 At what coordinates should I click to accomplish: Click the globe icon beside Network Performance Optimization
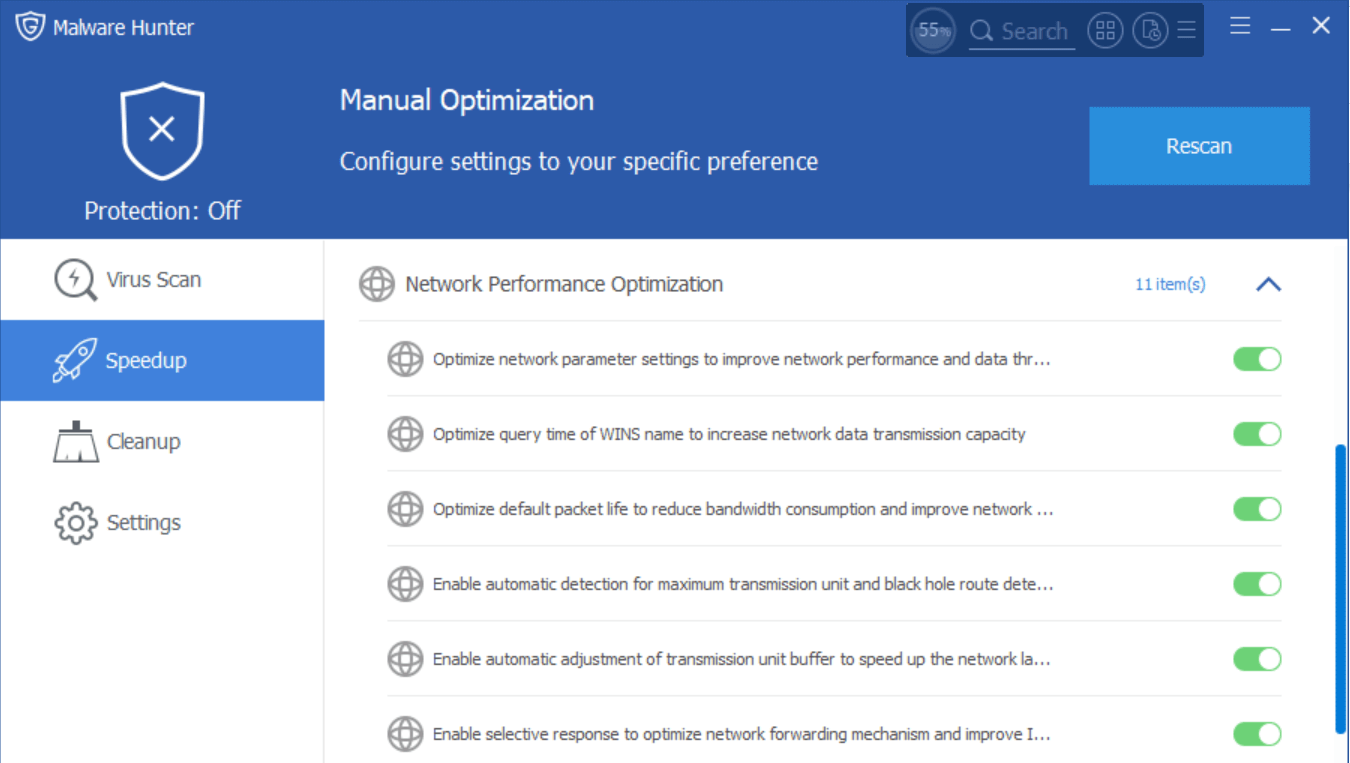point(376,284)
